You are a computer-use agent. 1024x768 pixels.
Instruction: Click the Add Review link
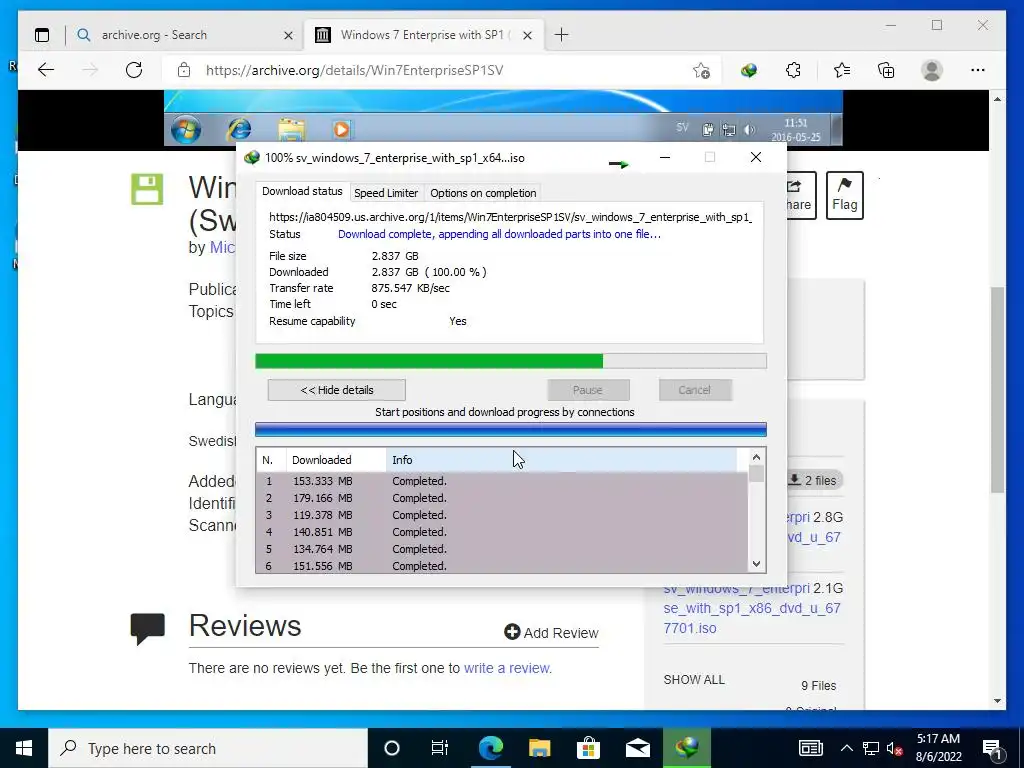(x=551, y=632)
